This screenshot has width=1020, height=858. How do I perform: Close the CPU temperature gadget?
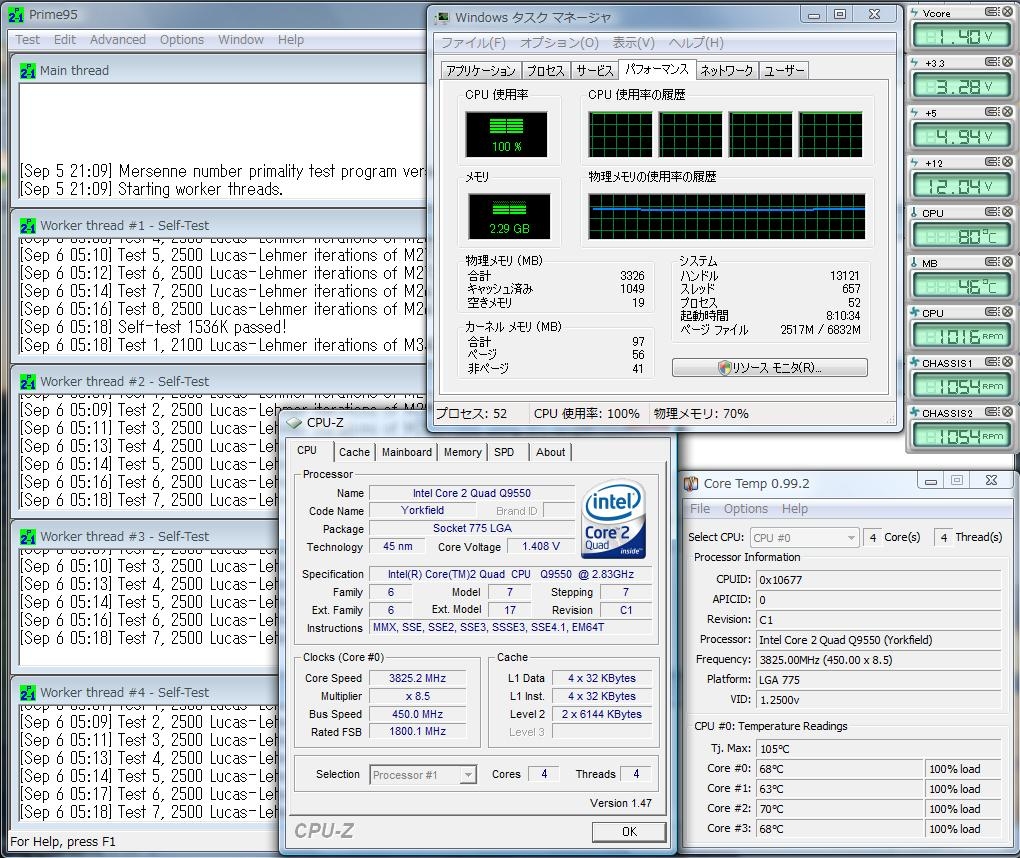pyautogui.click(x=1006, y=212)
